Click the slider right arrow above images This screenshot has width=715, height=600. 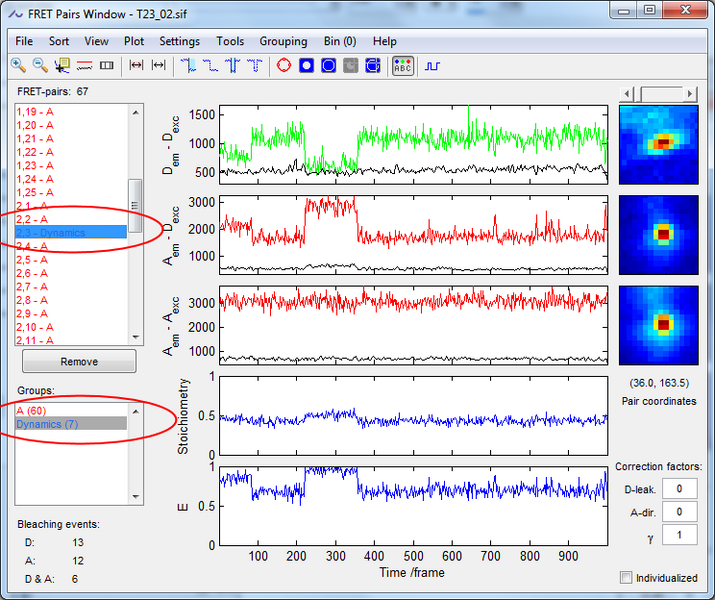[690, 93]
